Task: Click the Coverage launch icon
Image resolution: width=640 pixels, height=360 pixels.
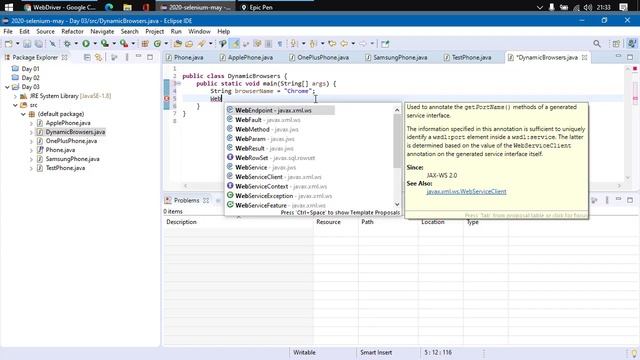Action: [105, 44]
